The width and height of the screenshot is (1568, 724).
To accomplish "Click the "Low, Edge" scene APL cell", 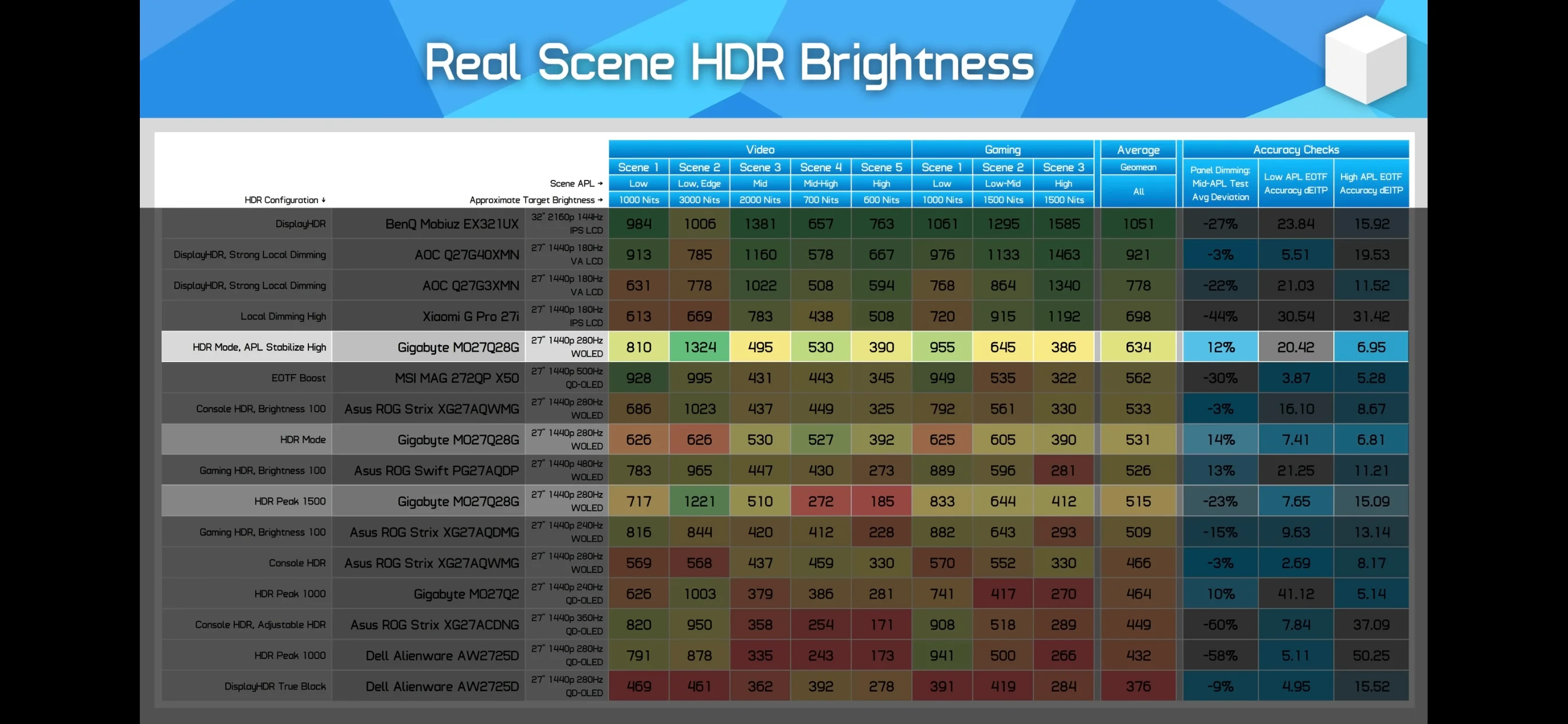I will click(699, 184).
